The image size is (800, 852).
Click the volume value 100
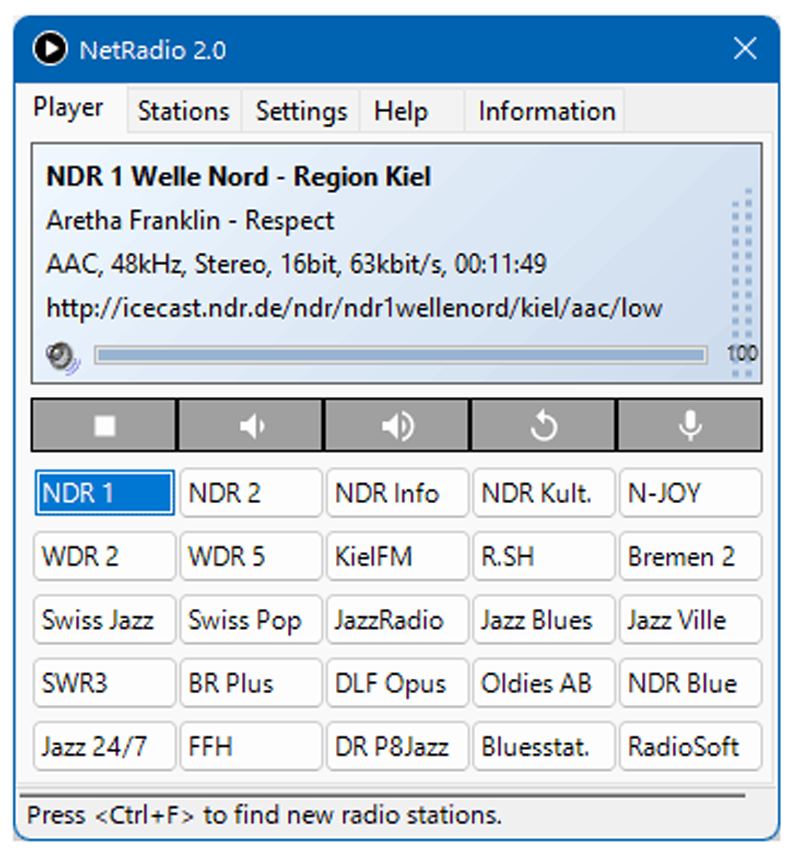[742, 354]
